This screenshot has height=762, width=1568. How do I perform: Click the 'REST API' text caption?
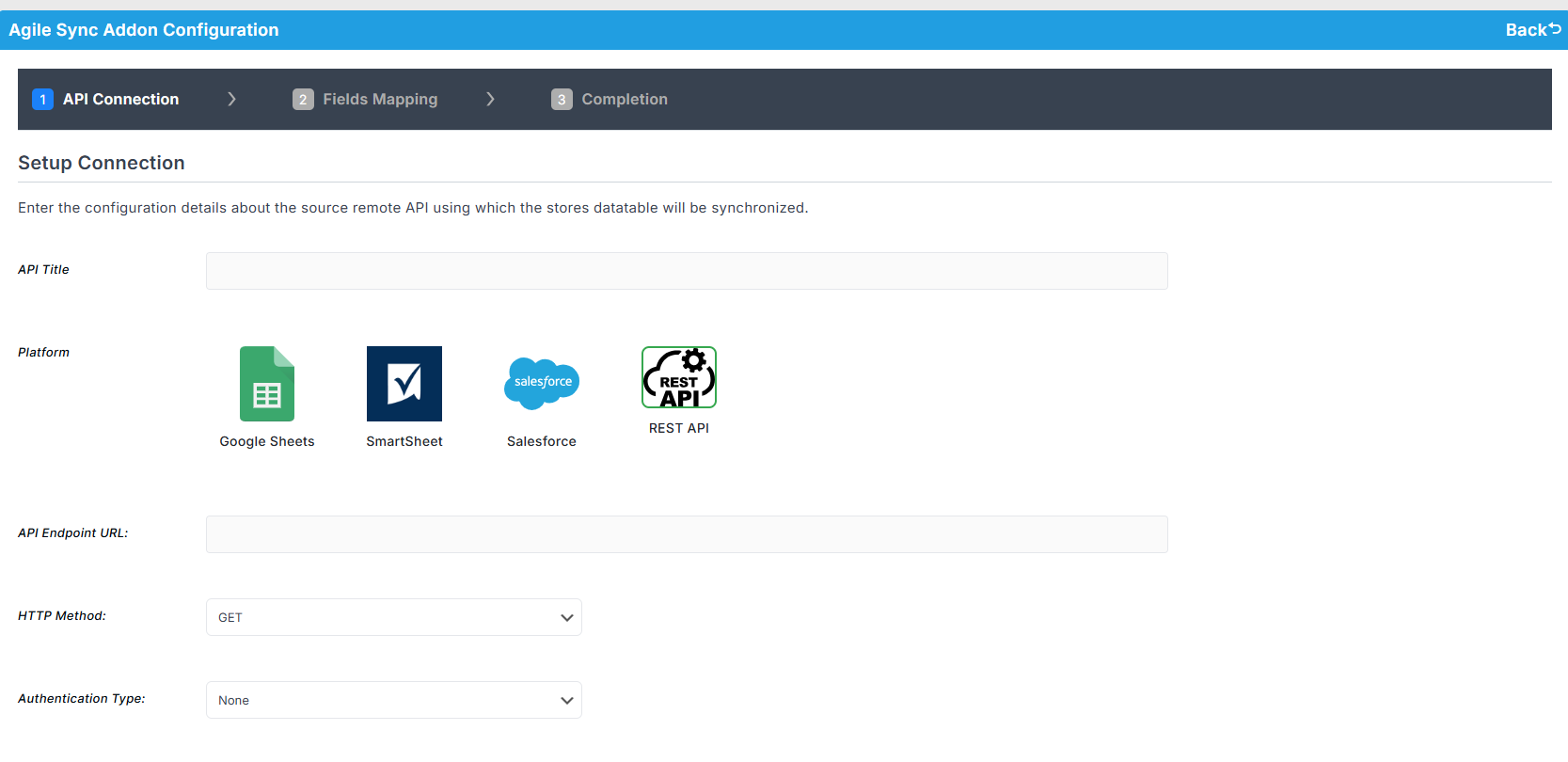coord(679,428)
